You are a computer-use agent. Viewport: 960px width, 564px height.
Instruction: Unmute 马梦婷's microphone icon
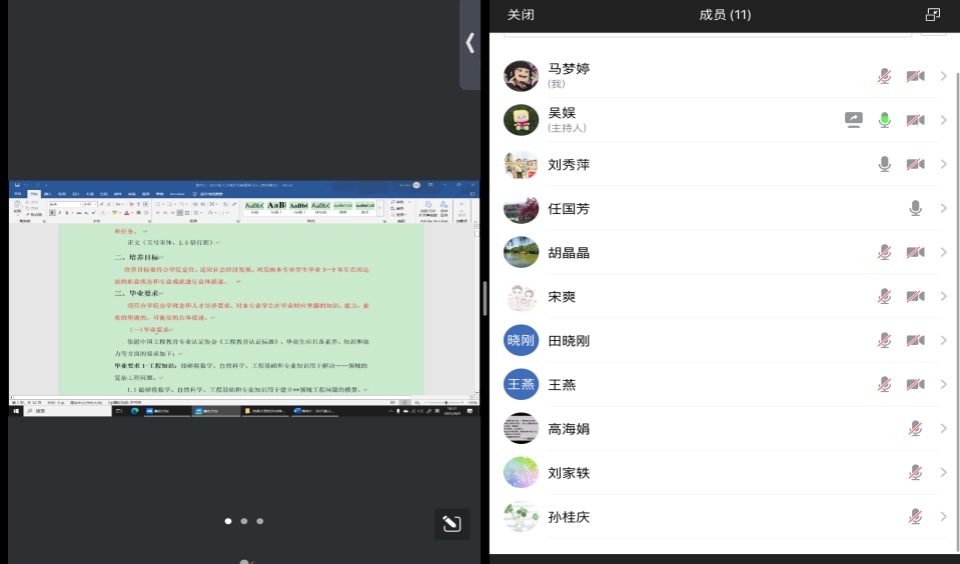tap(884, 76)
